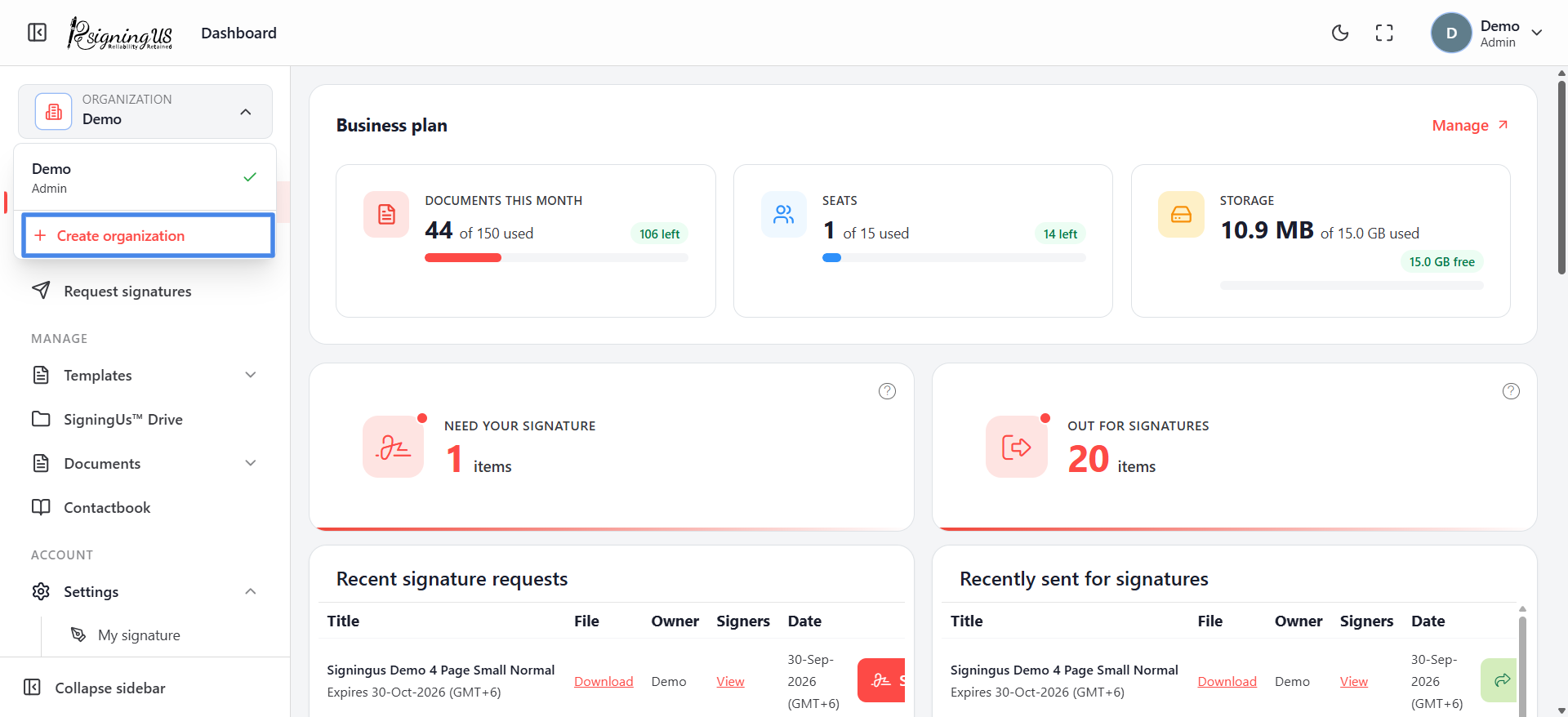Click the Need Your Signature icon

coord(394,447)
